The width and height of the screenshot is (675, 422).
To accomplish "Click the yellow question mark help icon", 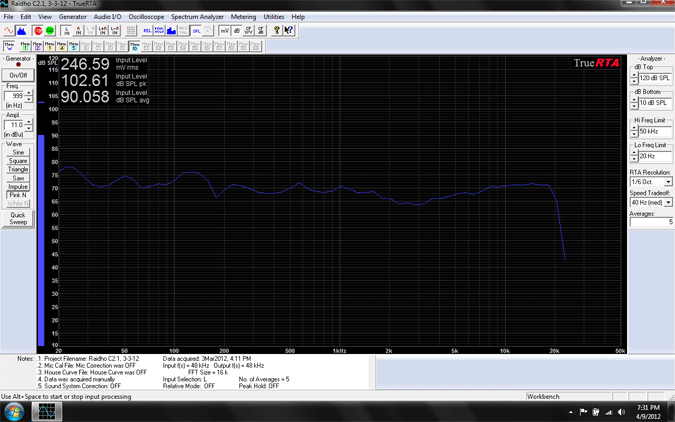I will pos(276,31).
